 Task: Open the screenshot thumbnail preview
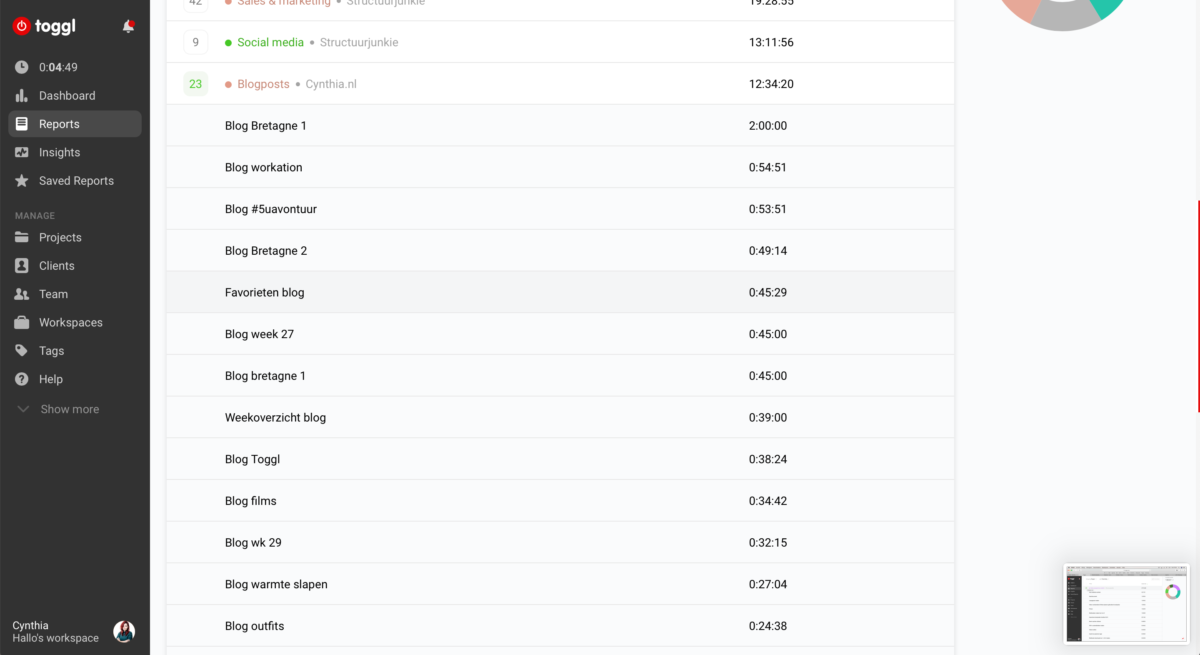click(x=1126, y=603)
